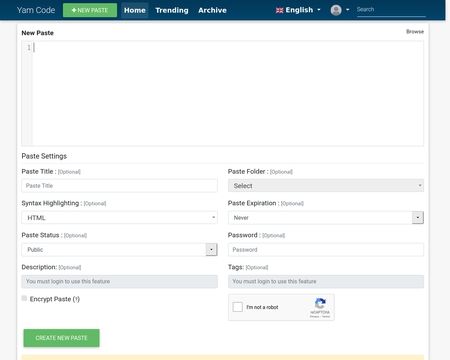Open the Paste Folder Select dropdown

[x=326, y=186]
